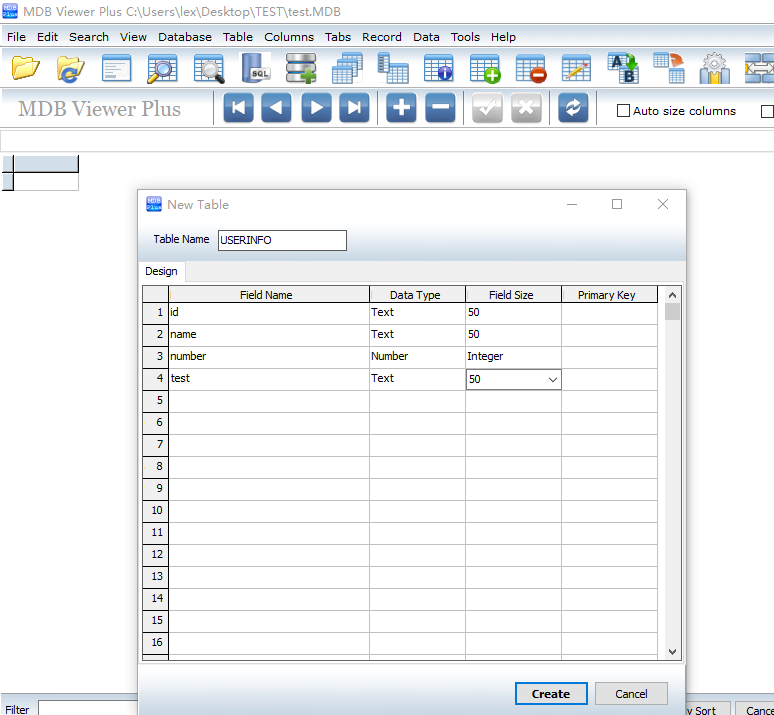Click the 'name' field name cell
Viewport: 774px width, 715px height.
tap(269, 334)
